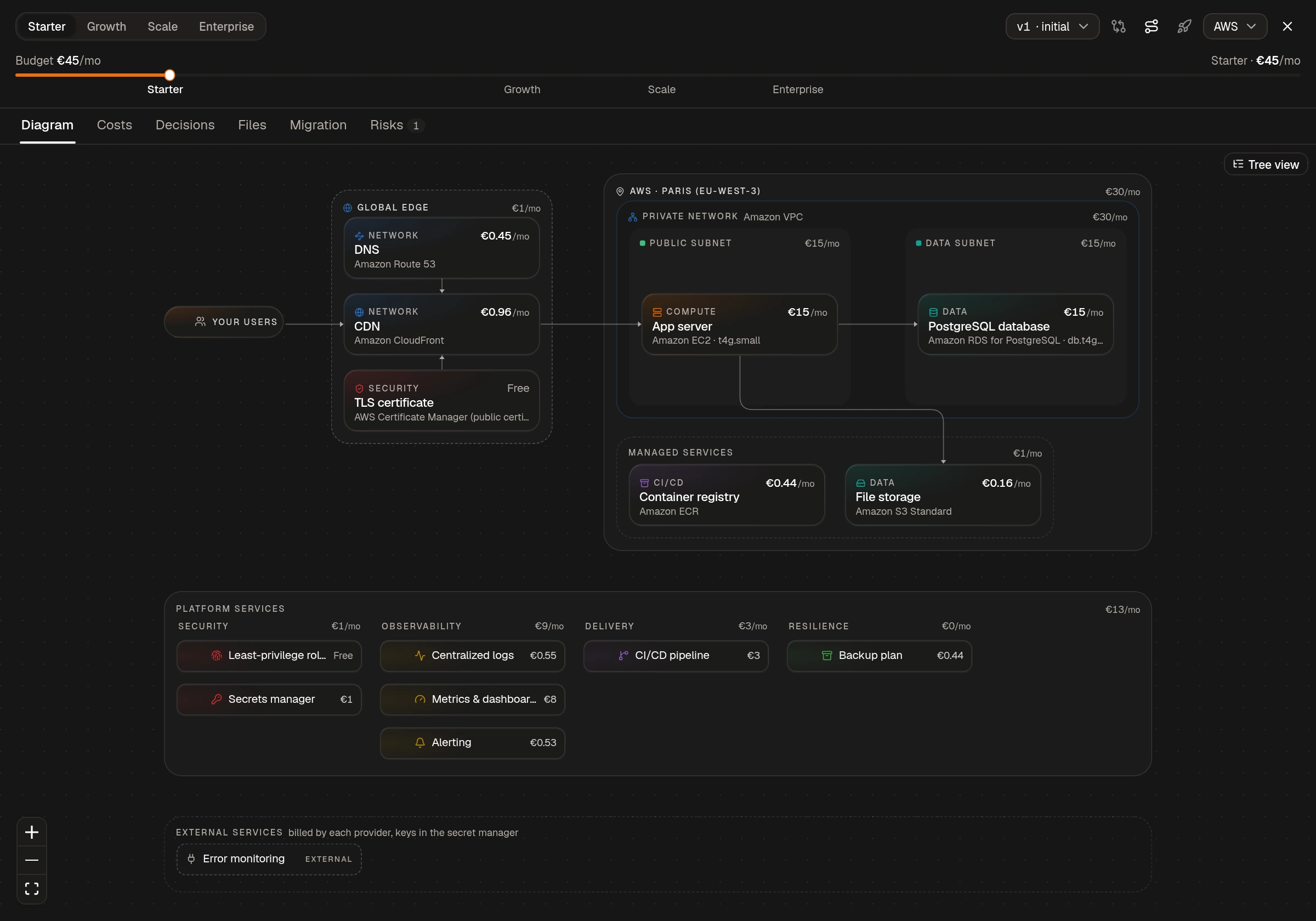This screenshot has width=1316, height=921.
Task: Open the Container registry card
Action: (727, 495)
